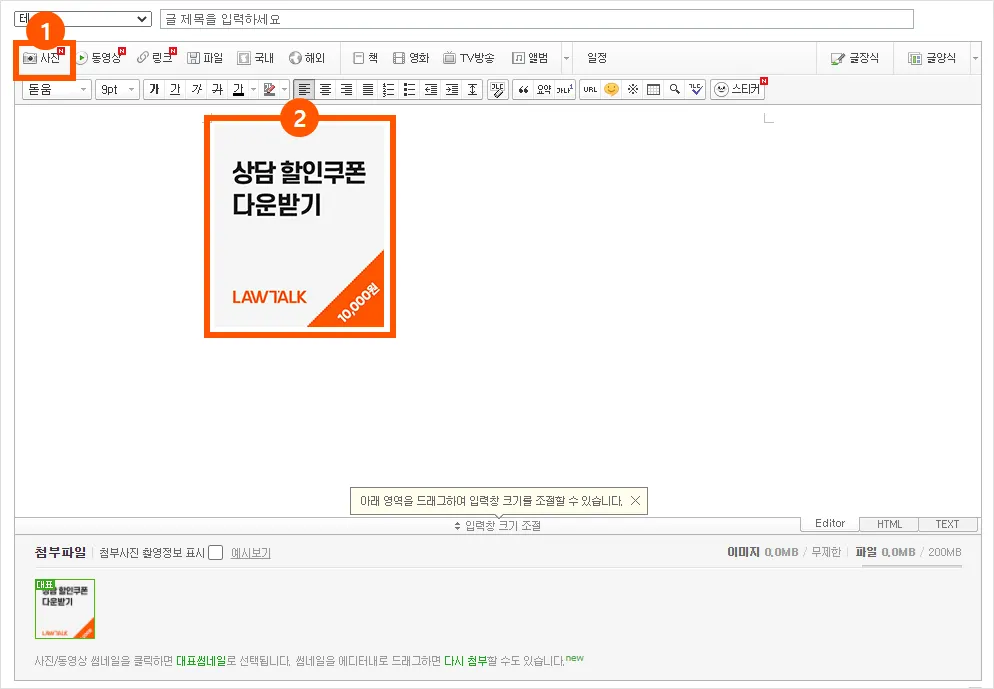This screenshot has height=689, width=994.
Task: Click the format painter/clear style icon
Action: 498,89
